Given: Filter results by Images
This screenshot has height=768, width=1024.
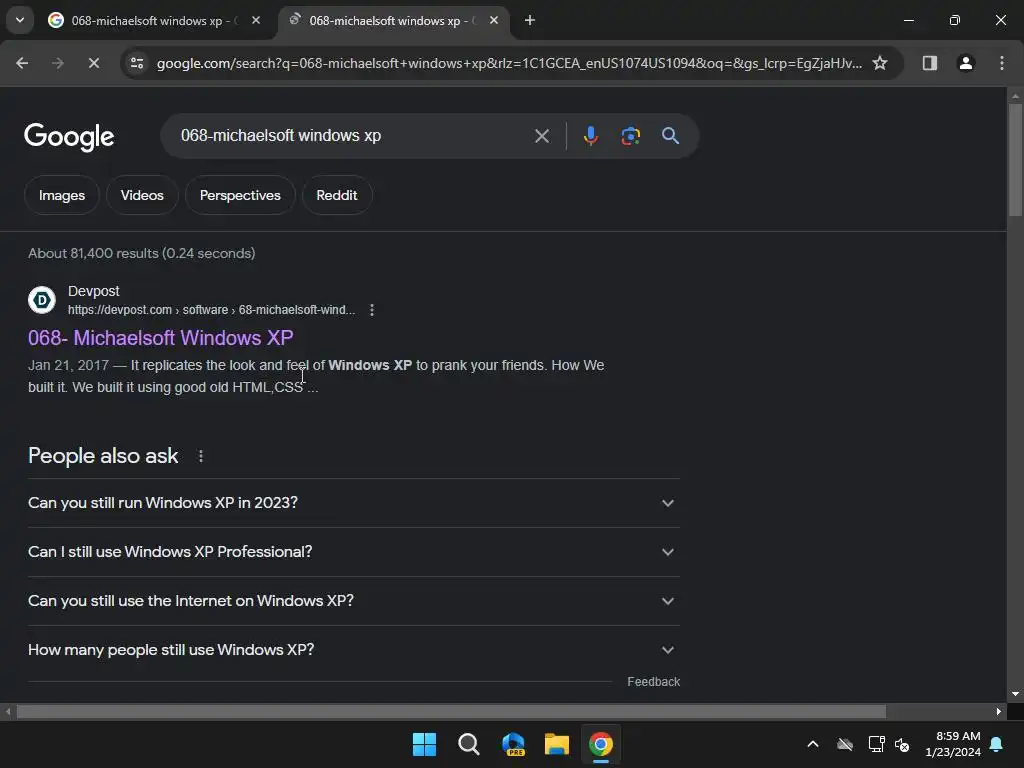Looking at the screenshot, I should (62, 195).
